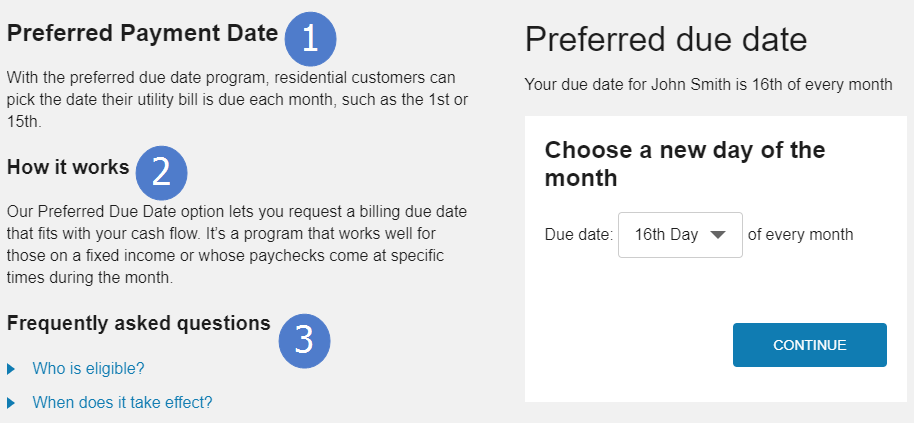Click the Frequently asked questions heading
Image resolution: width=914 pixels, height=423 pixels.
138,323
